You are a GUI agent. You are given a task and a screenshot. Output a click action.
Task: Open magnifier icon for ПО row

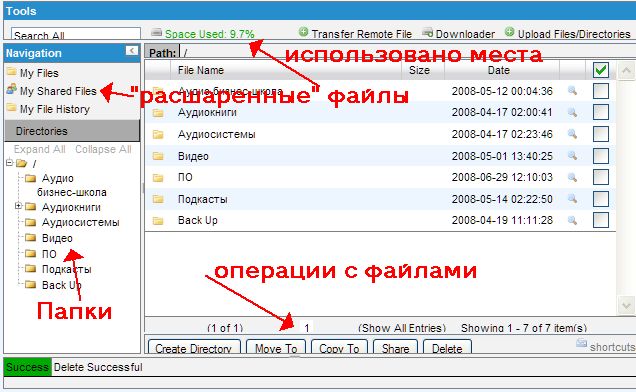point(572,177)
